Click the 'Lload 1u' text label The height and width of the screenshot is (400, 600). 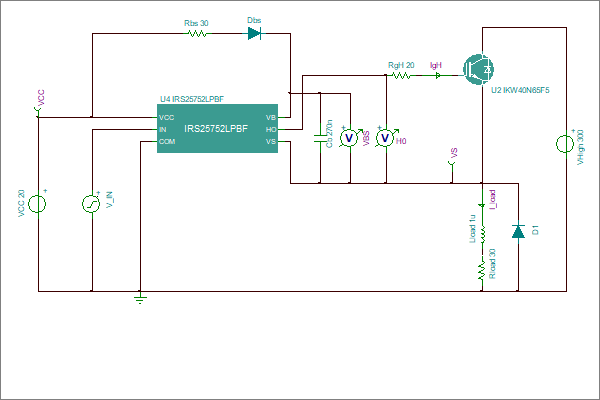(x=473, y=229)
